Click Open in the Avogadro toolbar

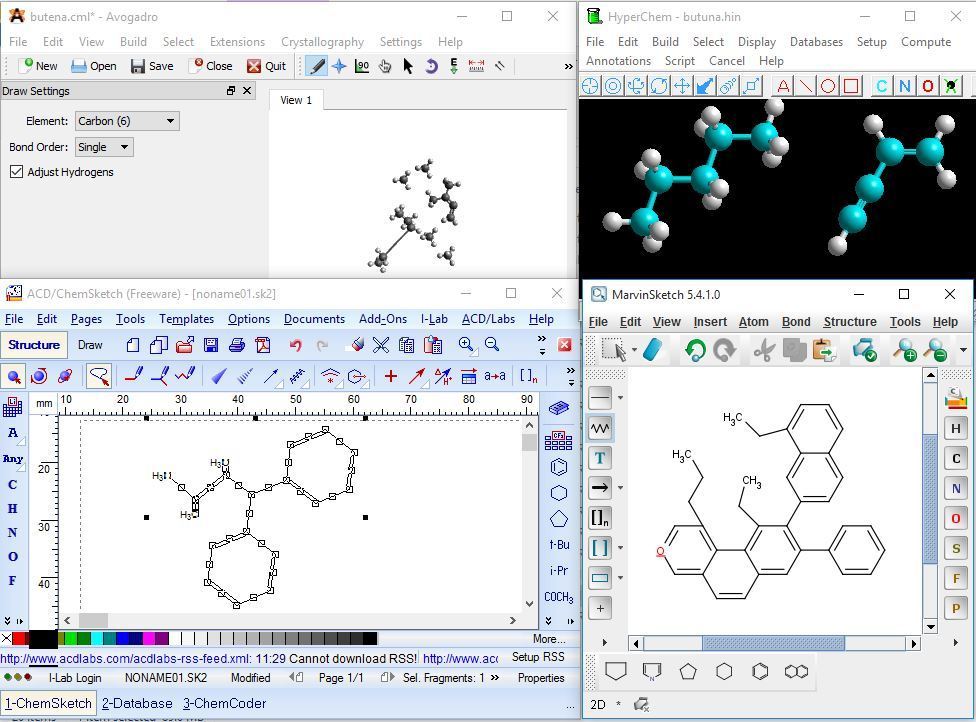93,66
